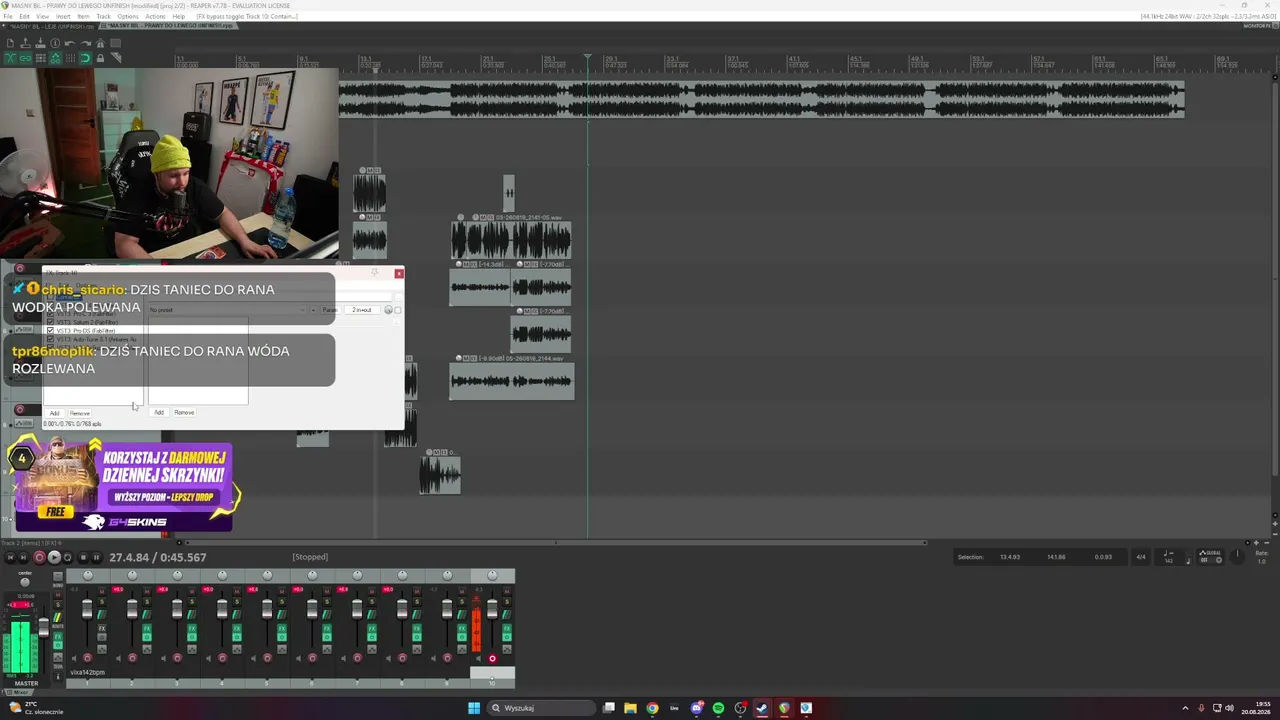Click the Remove button under the FX list
Image resolution: width=1280 pixels, height=720 pixels.
(80, 413)
